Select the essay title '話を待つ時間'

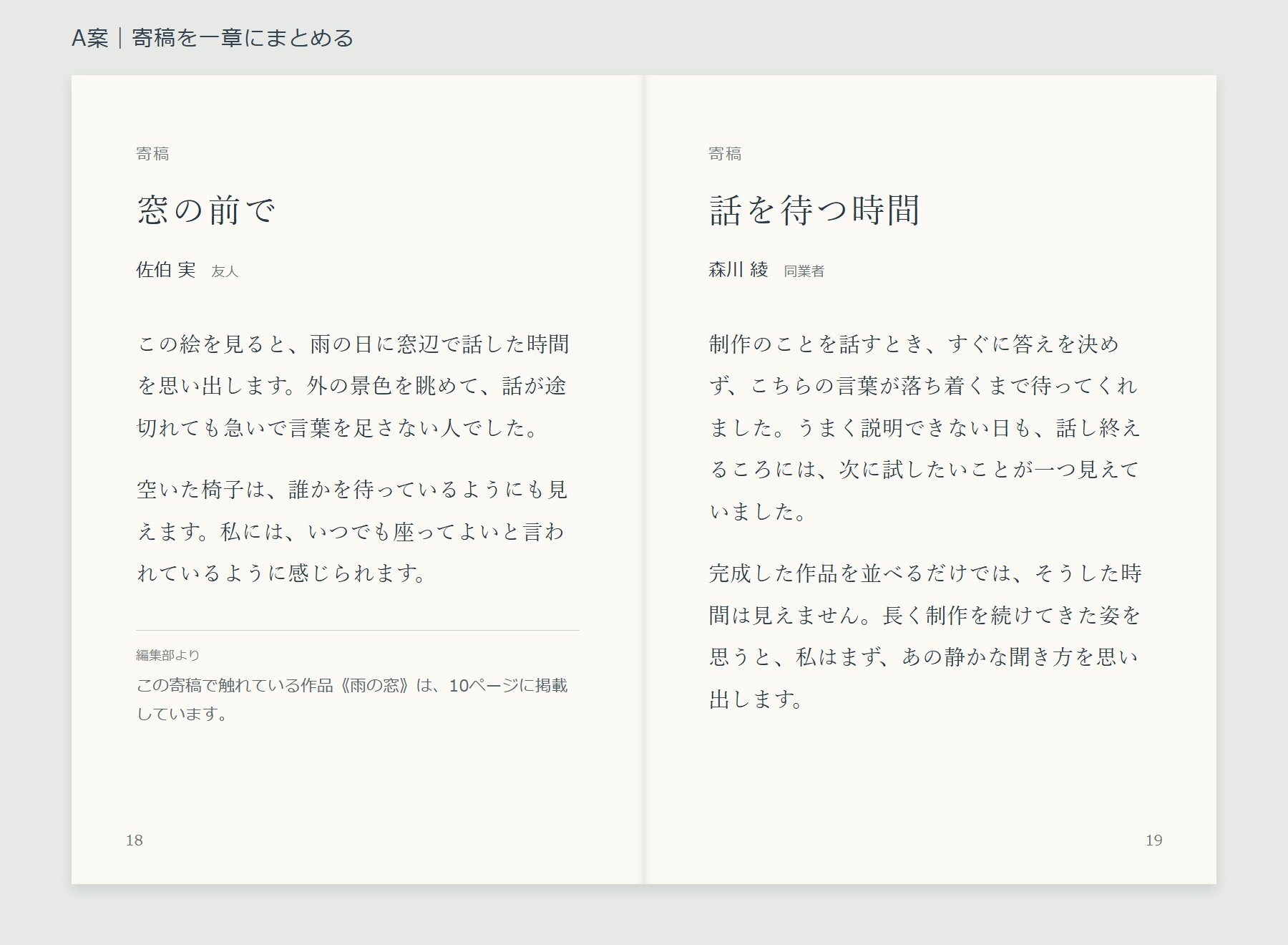tap(814, 210)
